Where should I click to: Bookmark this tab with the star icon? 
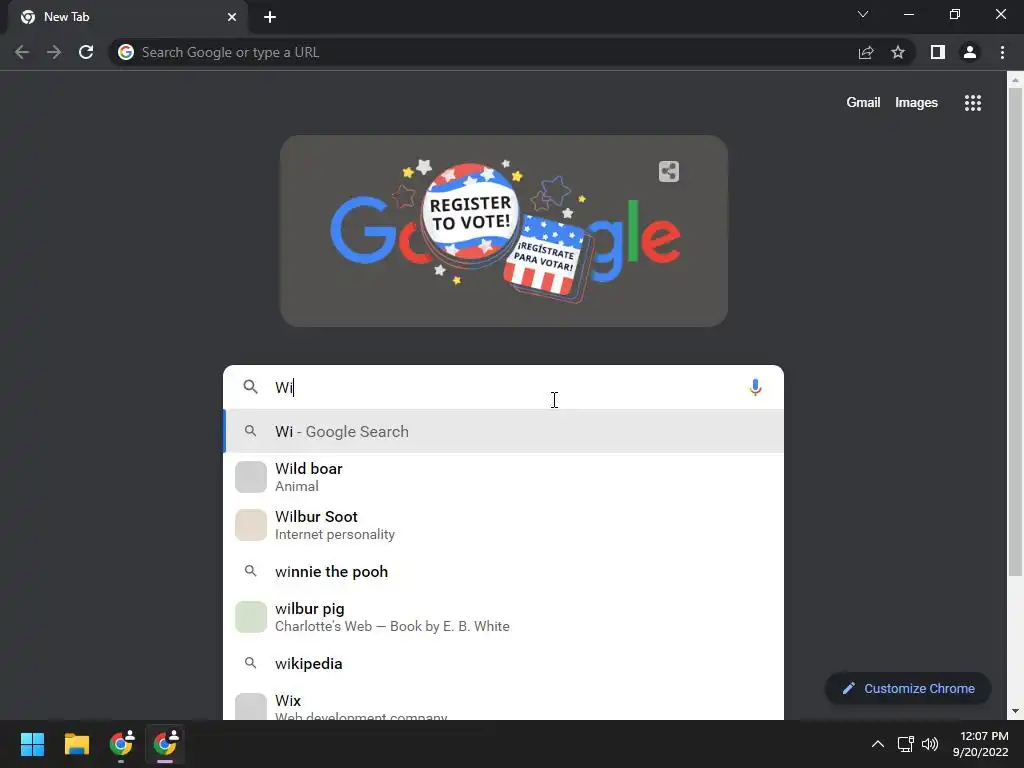898,52
